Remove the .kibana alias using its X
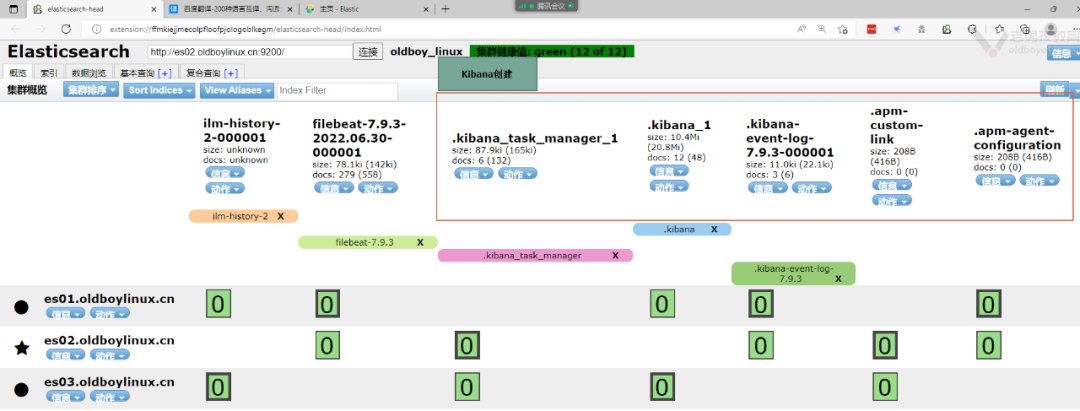Image resolution: width=1080 pixels, height=411 pixels. [x=714, y=229]
